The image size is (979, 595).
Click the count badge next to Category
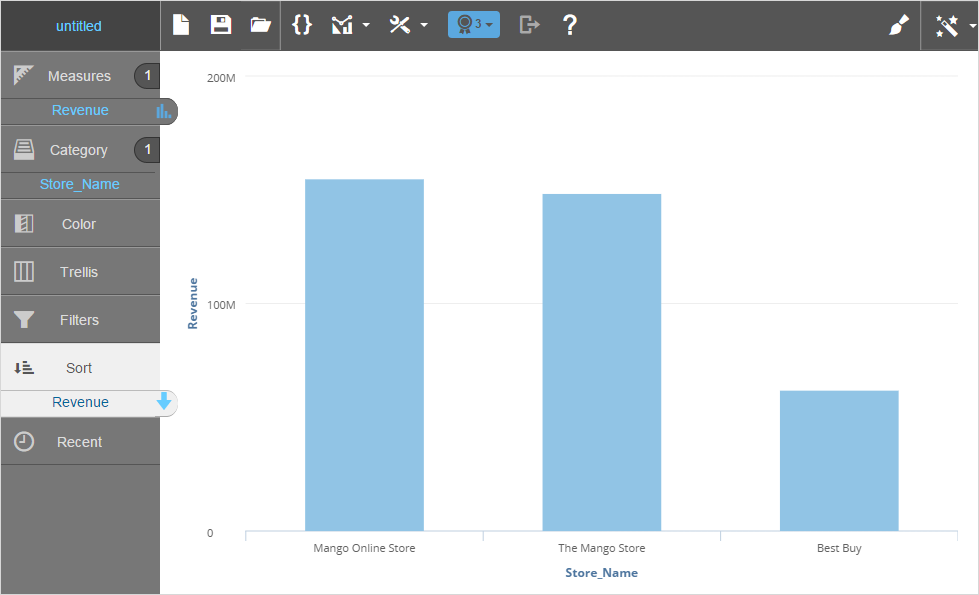pyautogui.click(x=147, y=149)
